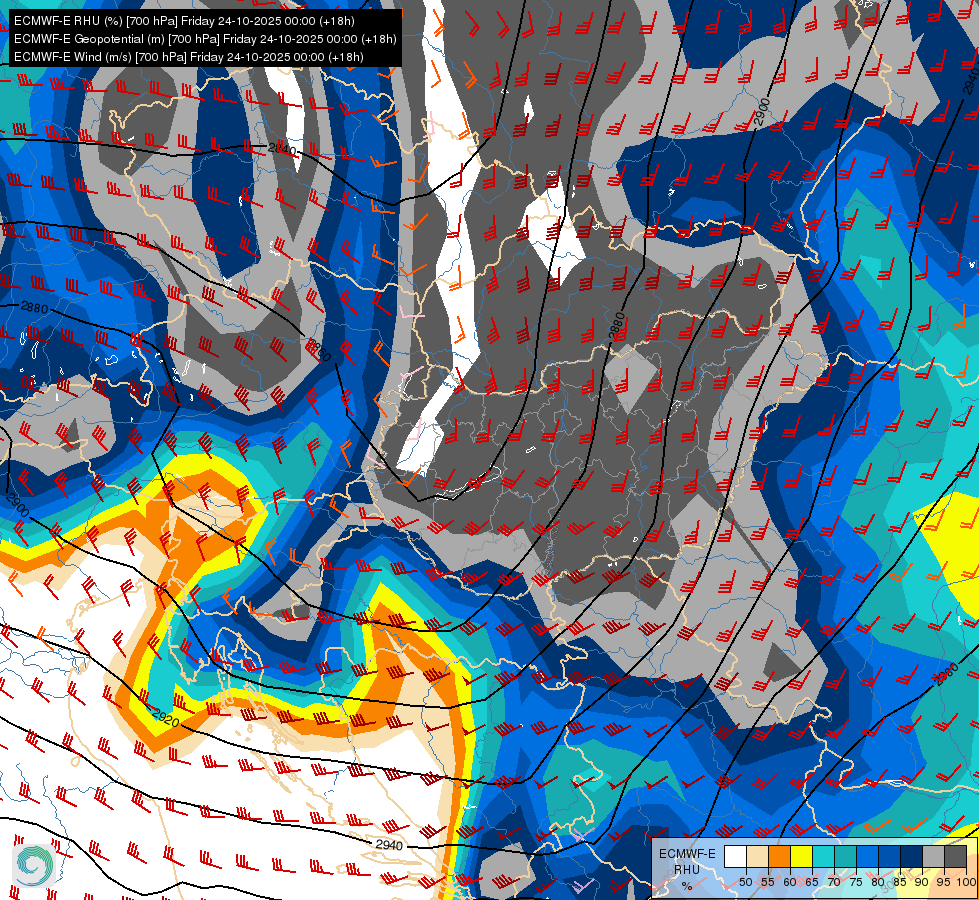The image size is (979, 900).
Task: Click the legend value 80
Action: click(x=878, y=882)
